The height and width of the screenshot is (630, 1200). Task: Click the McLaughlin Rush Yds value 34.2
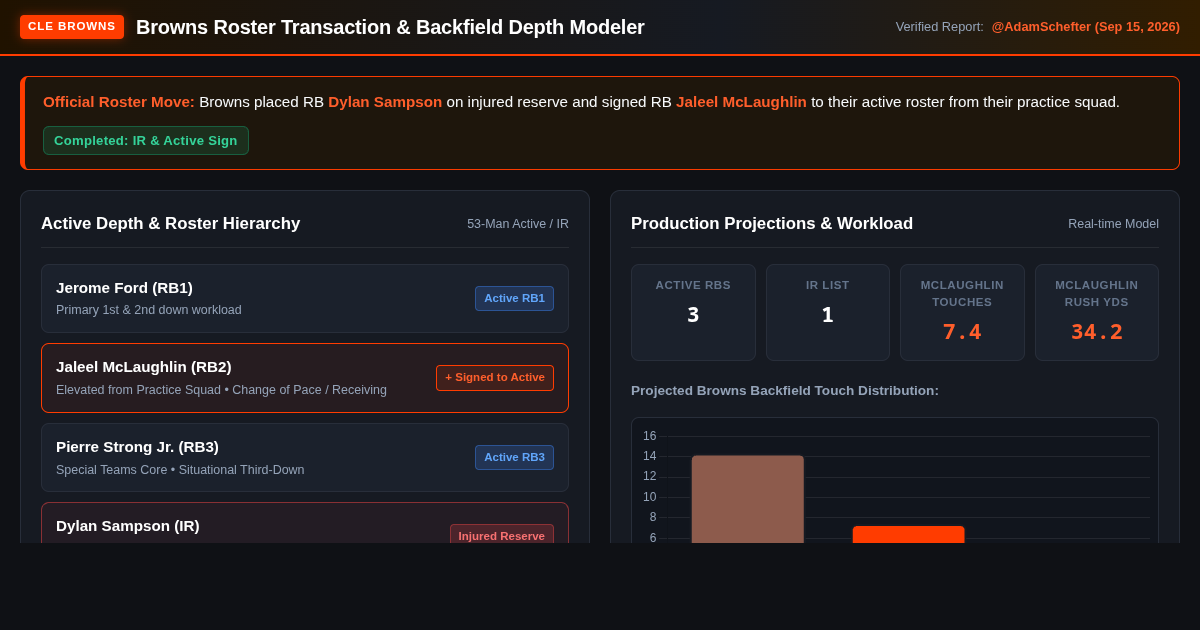coord(1097,332)
